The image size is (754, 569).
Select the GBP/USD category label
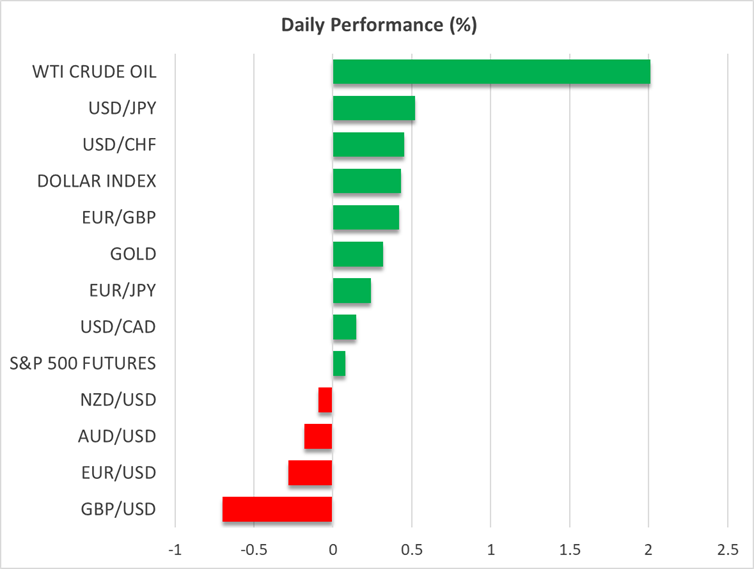click(118, 509)
